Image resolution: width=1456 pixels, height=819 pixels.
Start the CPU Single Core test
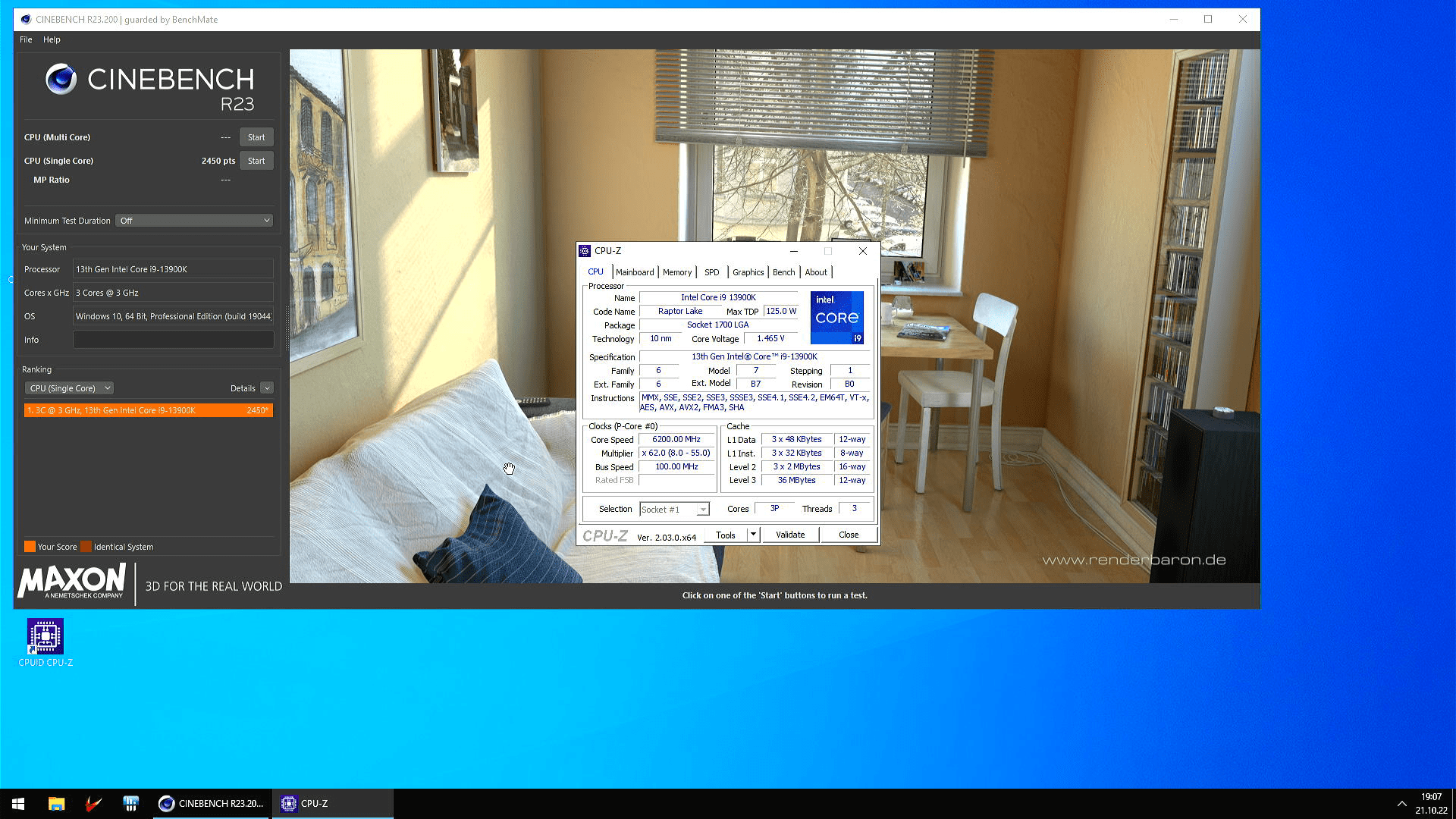pos(256,161)
